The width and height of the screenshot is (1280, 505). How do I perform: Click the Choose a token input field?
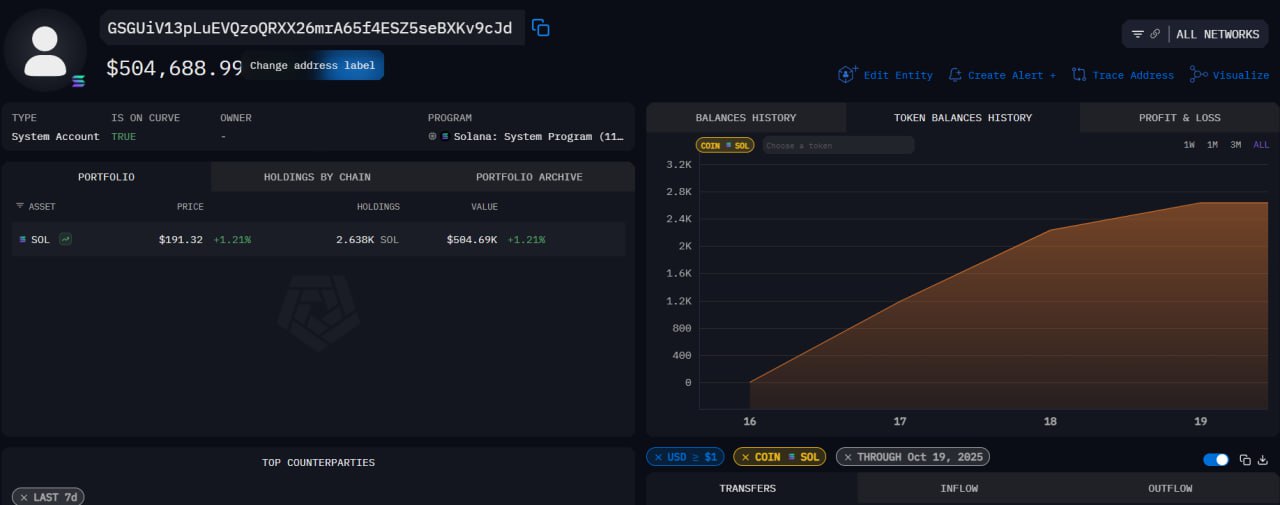coord(838,146)
